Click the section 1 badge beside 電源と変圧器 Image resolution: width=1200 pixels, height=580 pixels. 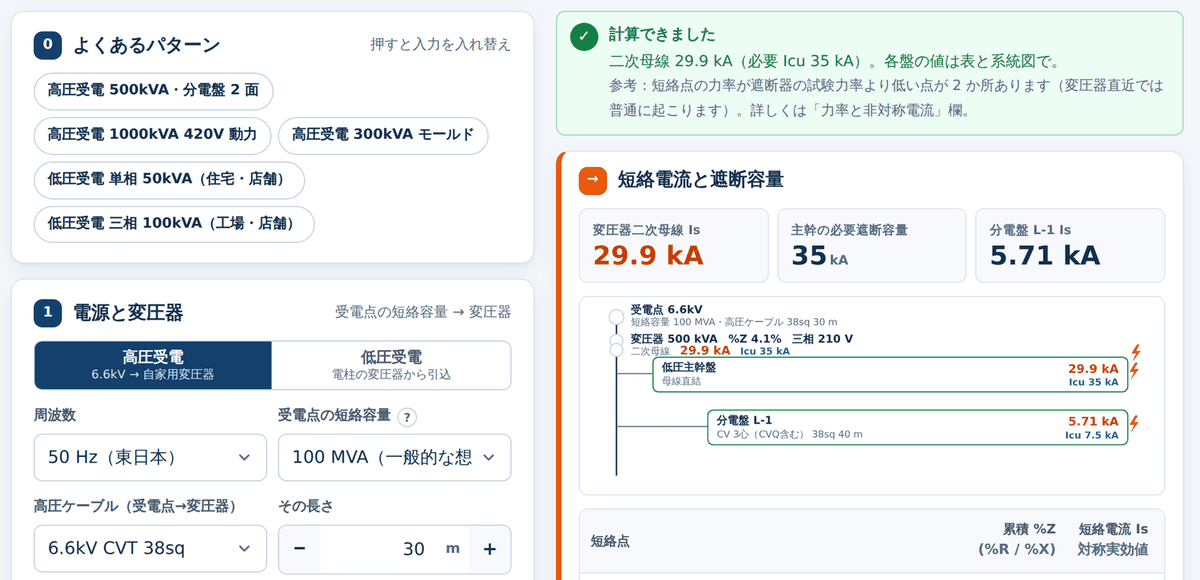48,312
